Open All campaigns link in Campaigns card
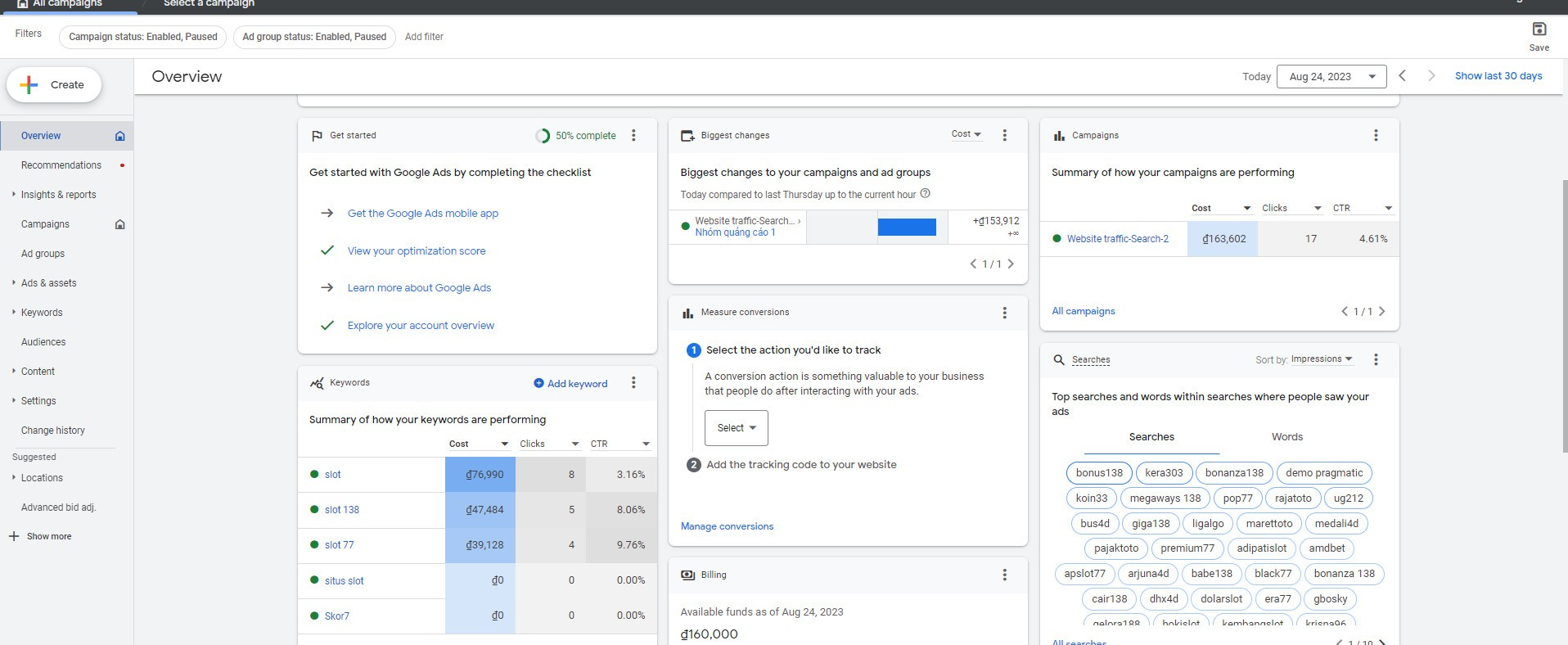 1084,311
